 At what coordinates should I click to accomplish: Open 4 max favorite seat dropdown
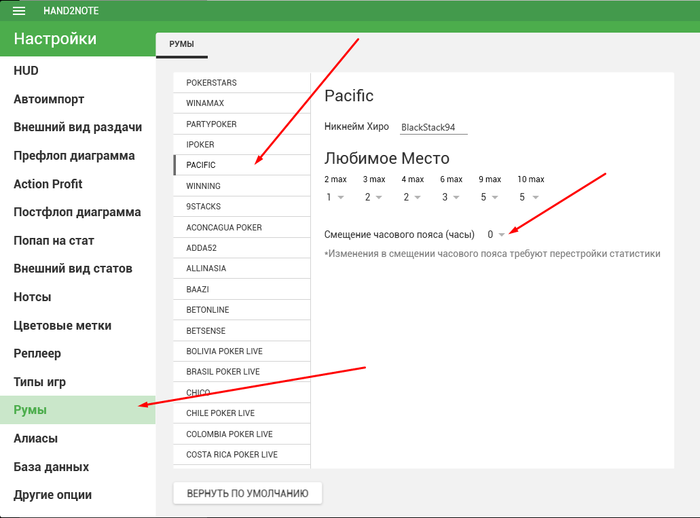point(412,197)
